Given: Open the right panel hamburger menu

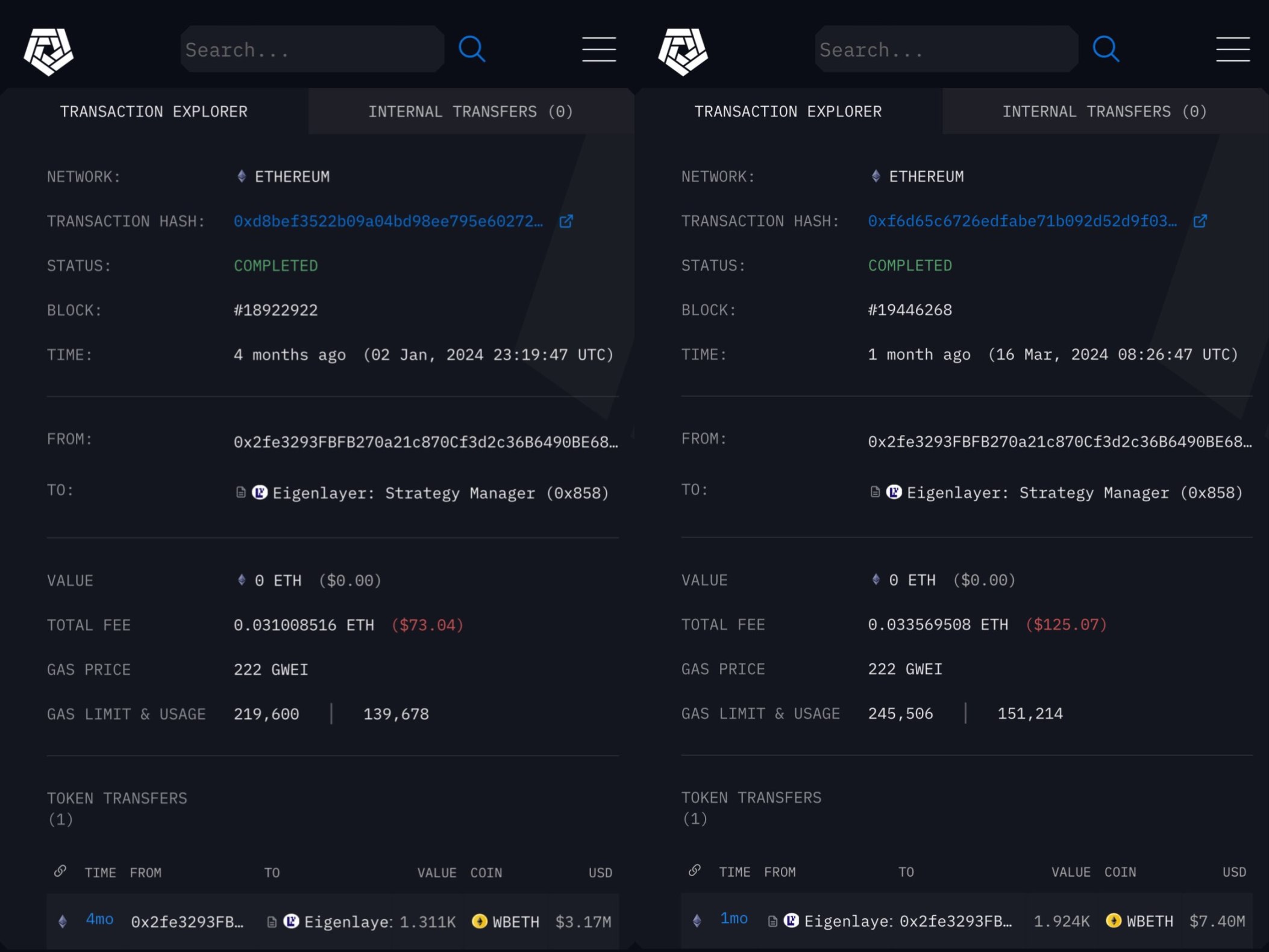Looking at the screenshot, I should tap(1232, 49).
